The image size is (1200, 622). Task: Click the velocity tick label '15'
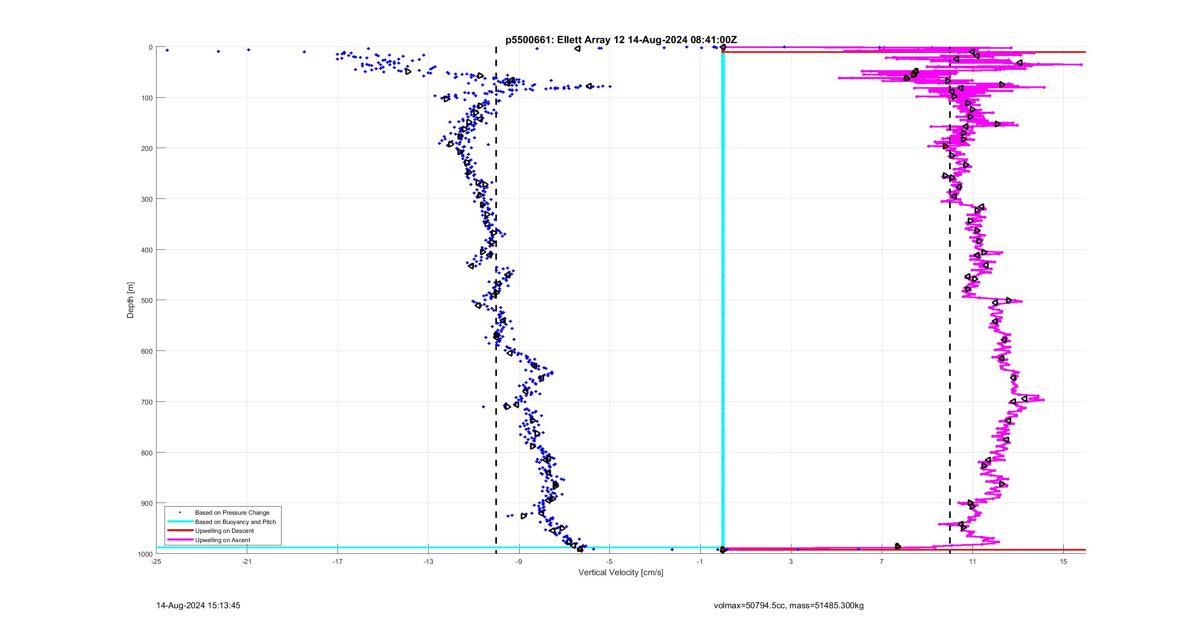(1064, 562)
